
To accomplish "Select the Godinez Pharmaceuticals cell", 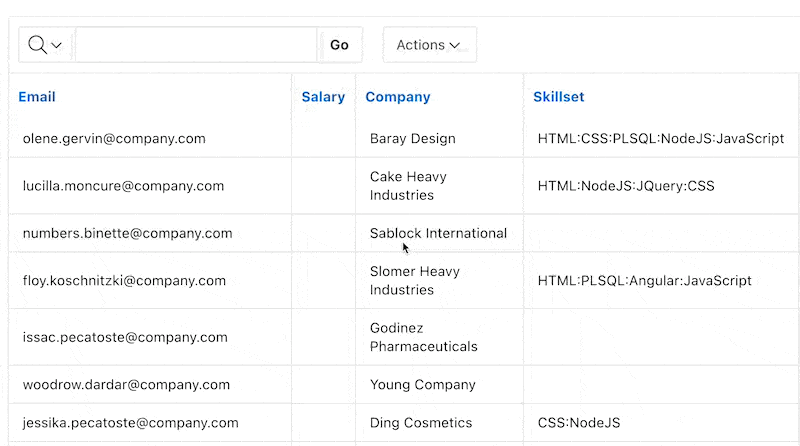I will tap(423, 337).
